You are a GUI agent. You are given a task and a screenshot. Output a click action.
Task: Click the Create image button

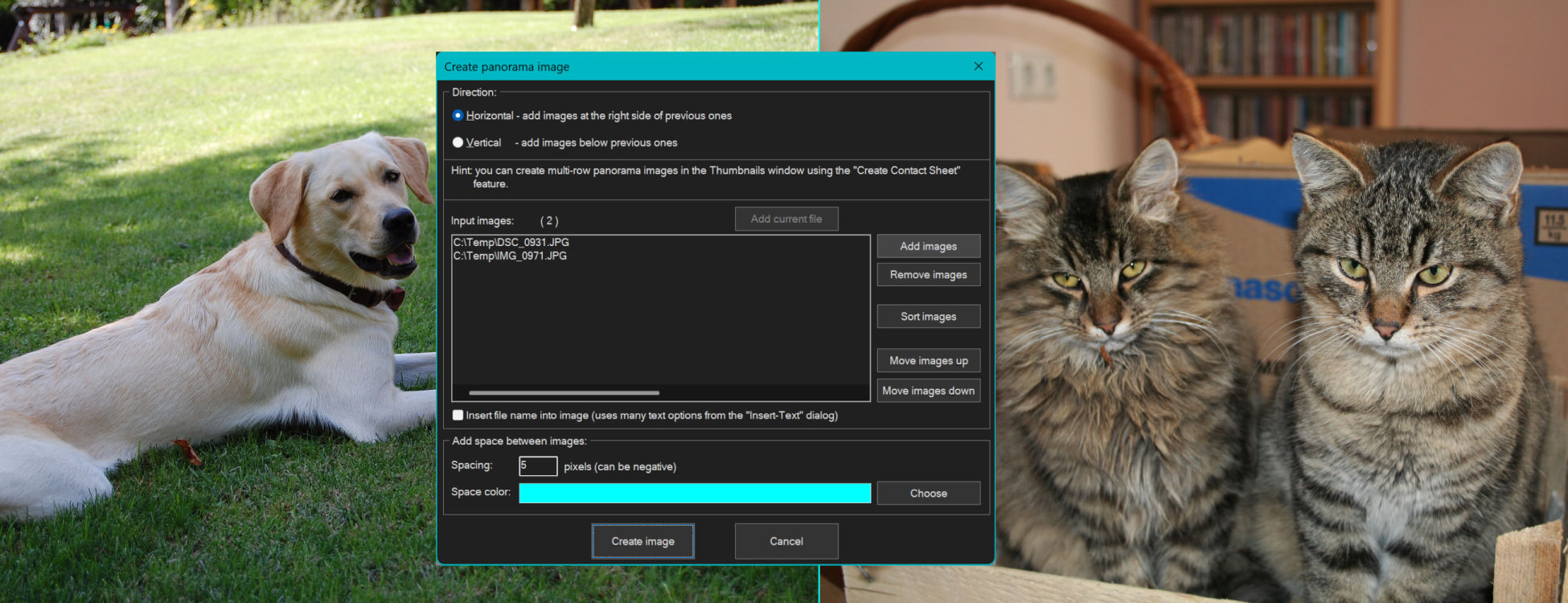[x=642, y=541]
